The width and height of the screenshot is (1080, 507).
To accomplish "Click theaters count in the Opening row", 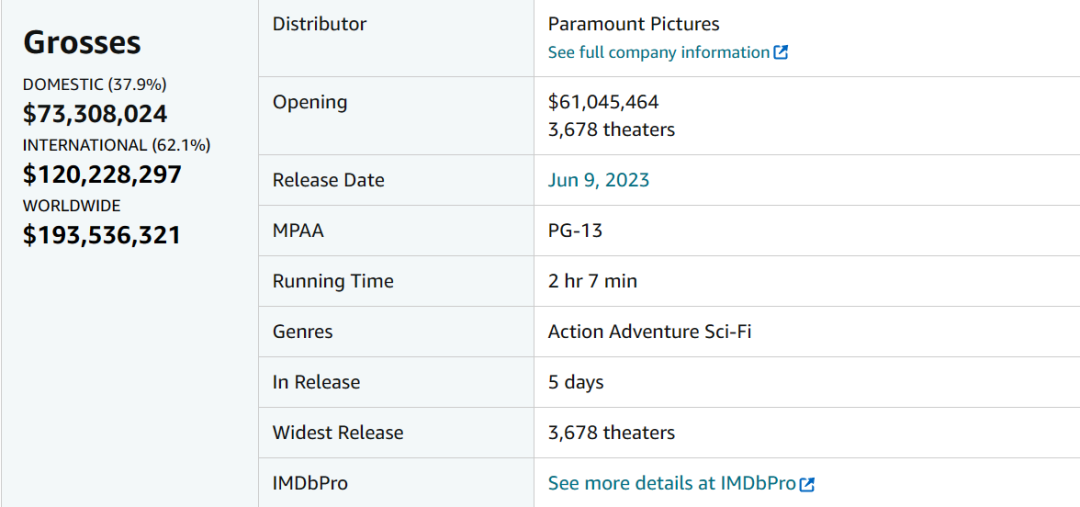I will coord(611,130).
